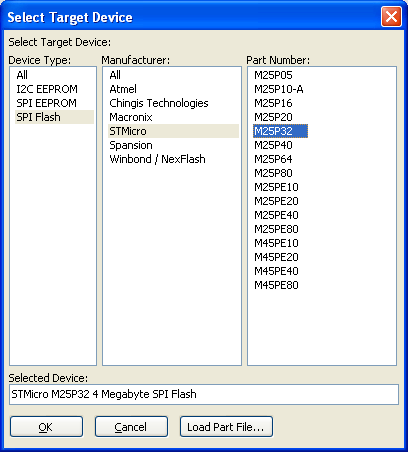Choose part number M25PE40

click(x=276, y=215)
